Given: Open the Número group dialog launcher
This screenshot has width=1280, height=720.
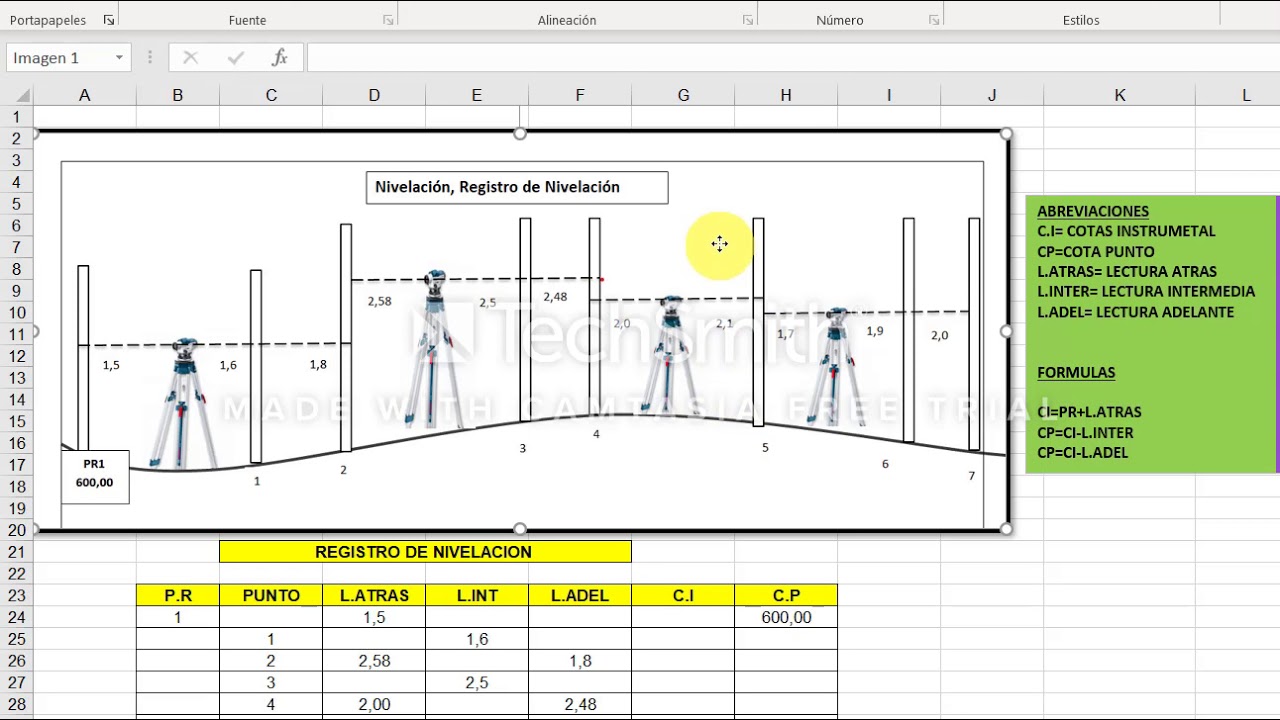Looking at the screenshot, I should 933,20.
